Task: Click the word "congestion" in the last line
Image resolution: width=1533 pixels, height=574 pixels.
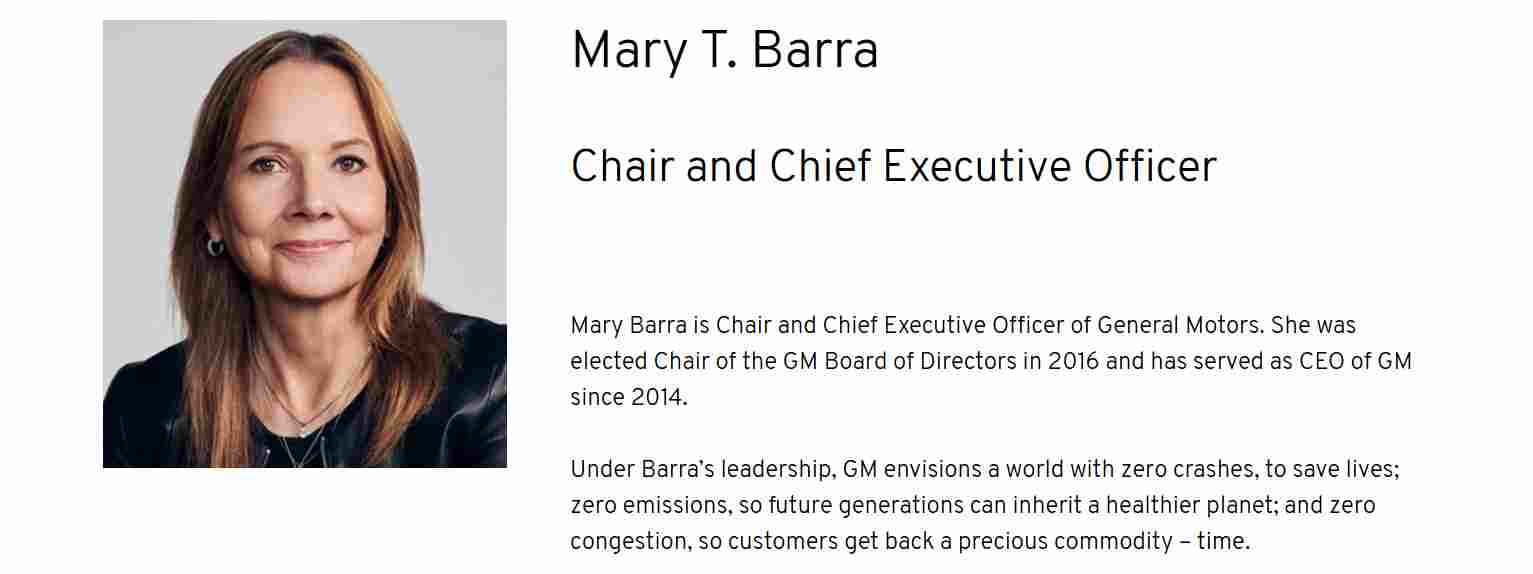Action: pyautogui.click(x=630, y=541)
